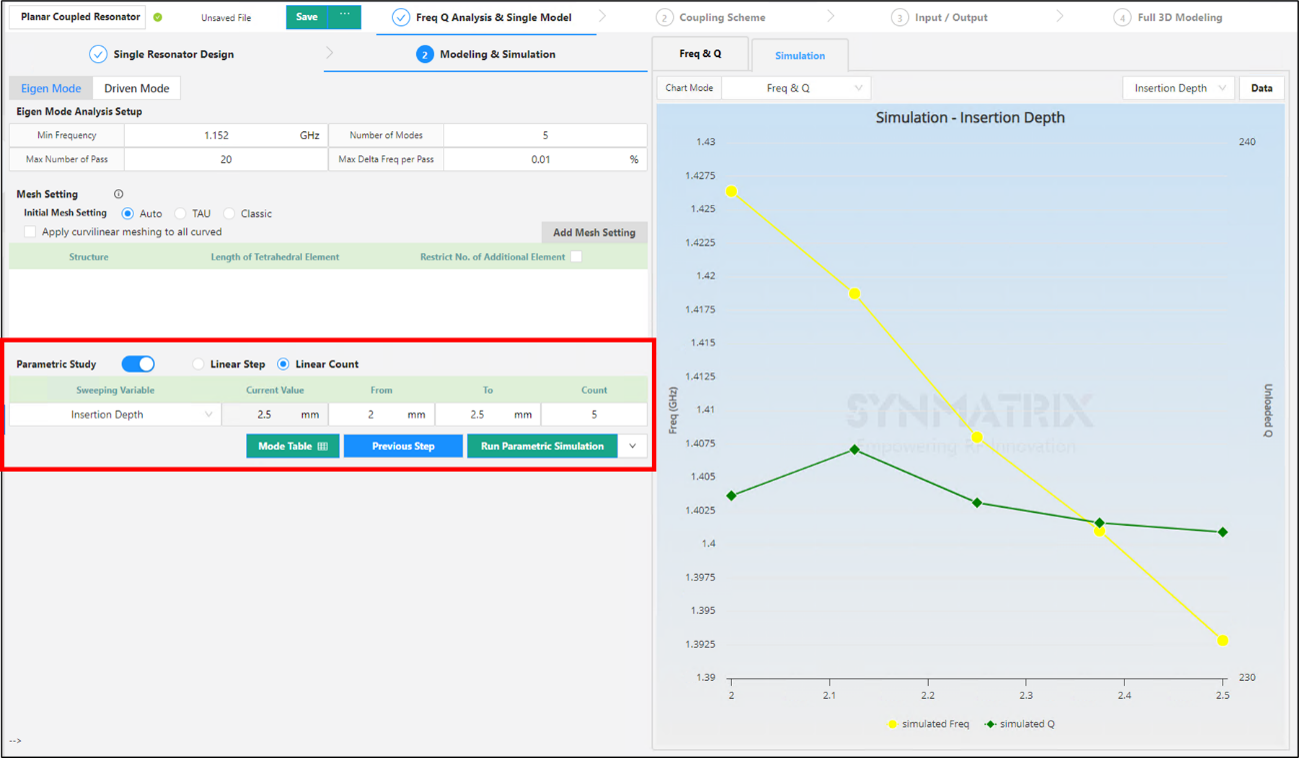Click step 2 Coupling Scheme number icon

[x=664, y=18]
